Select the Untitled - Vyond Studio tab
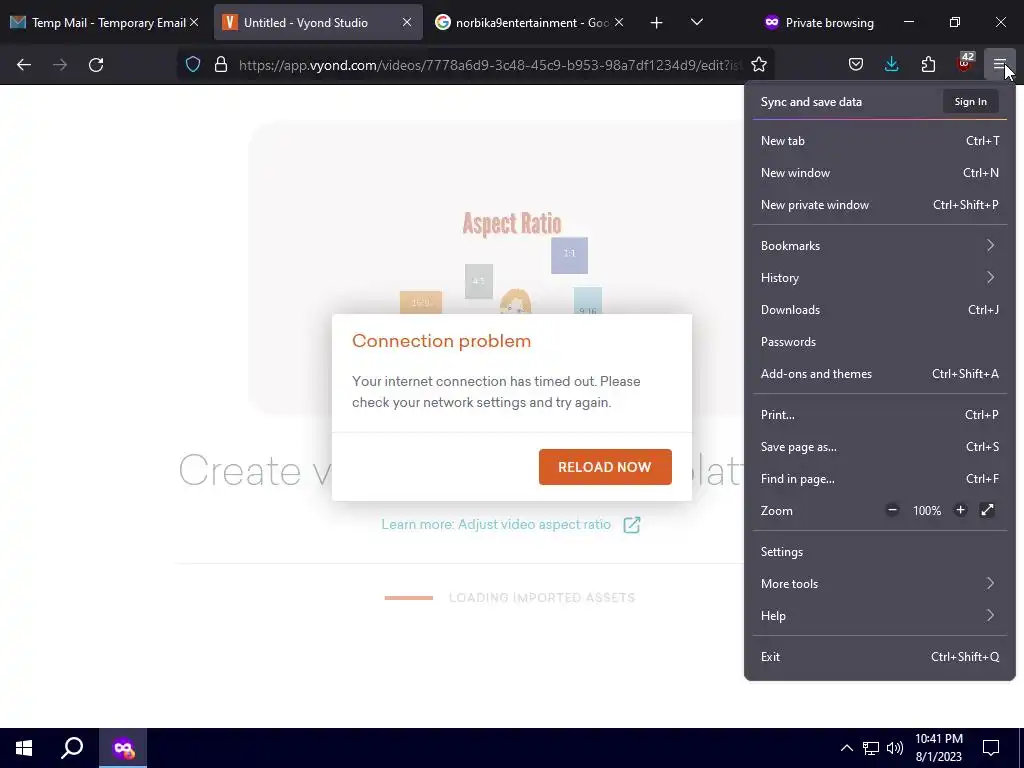1024x768 pixels. [x=317, y=23]
